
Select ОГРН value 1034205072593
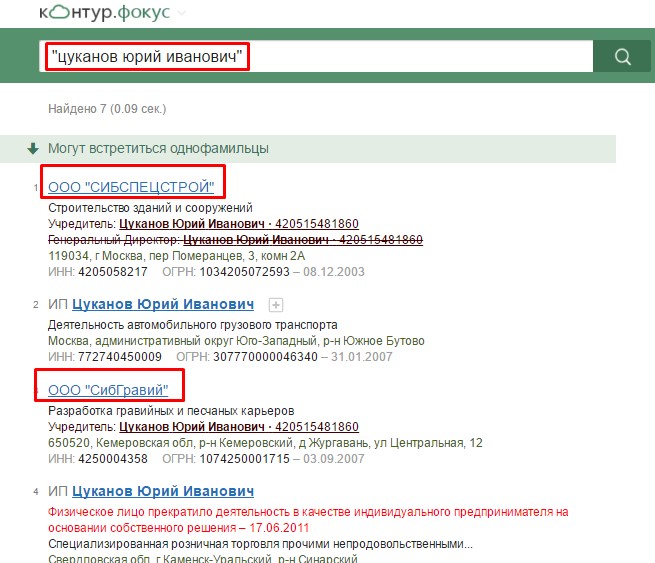[x=244, y=272]
